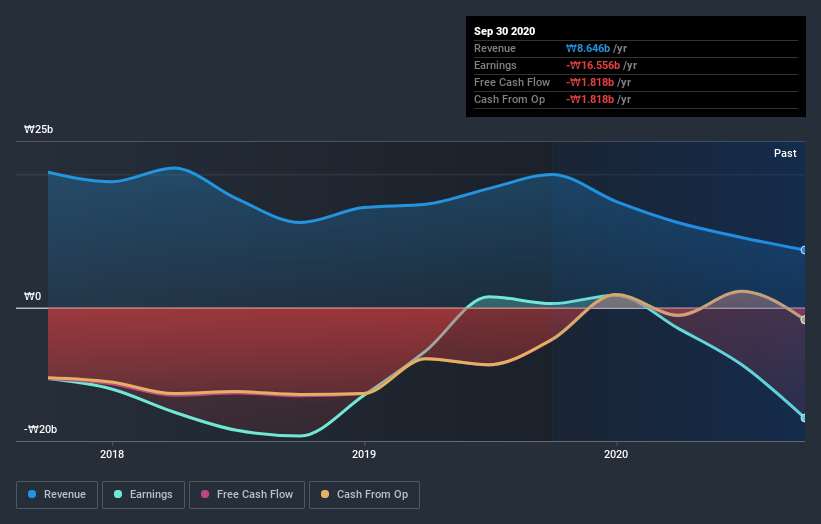Click the 'Free Cash Flow' label in the tooltip

[512, 82]
